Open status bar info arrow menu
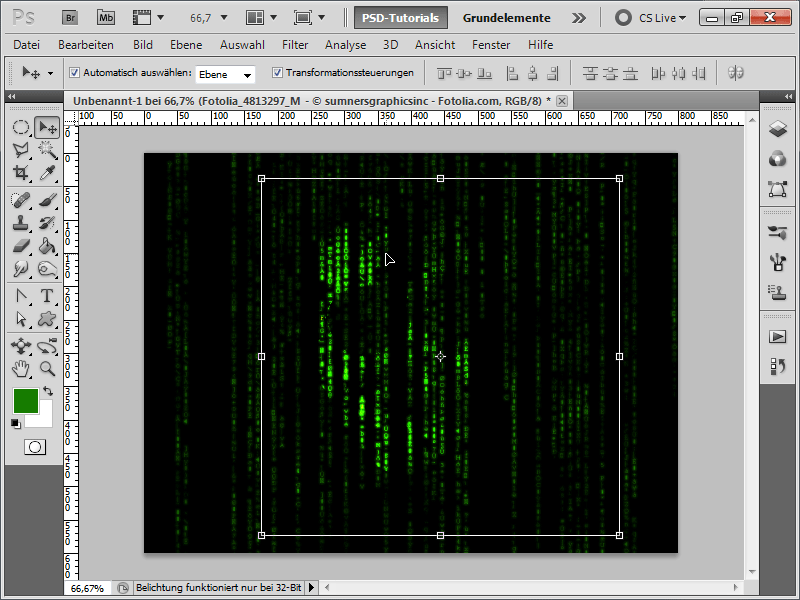800x600 pixels. click(311, 588)
